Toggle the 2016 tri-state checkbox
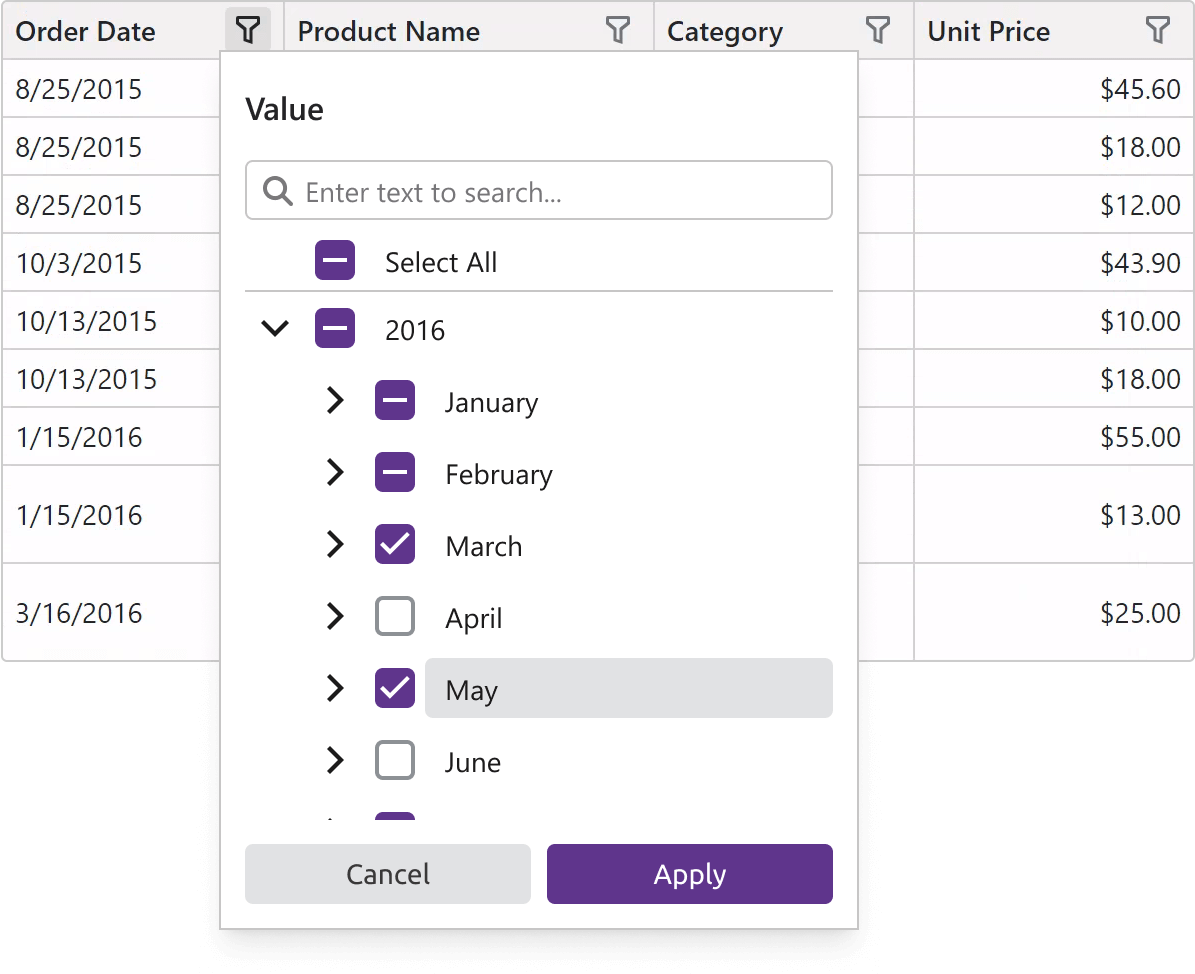1195x974 pixels. point(335,328)
